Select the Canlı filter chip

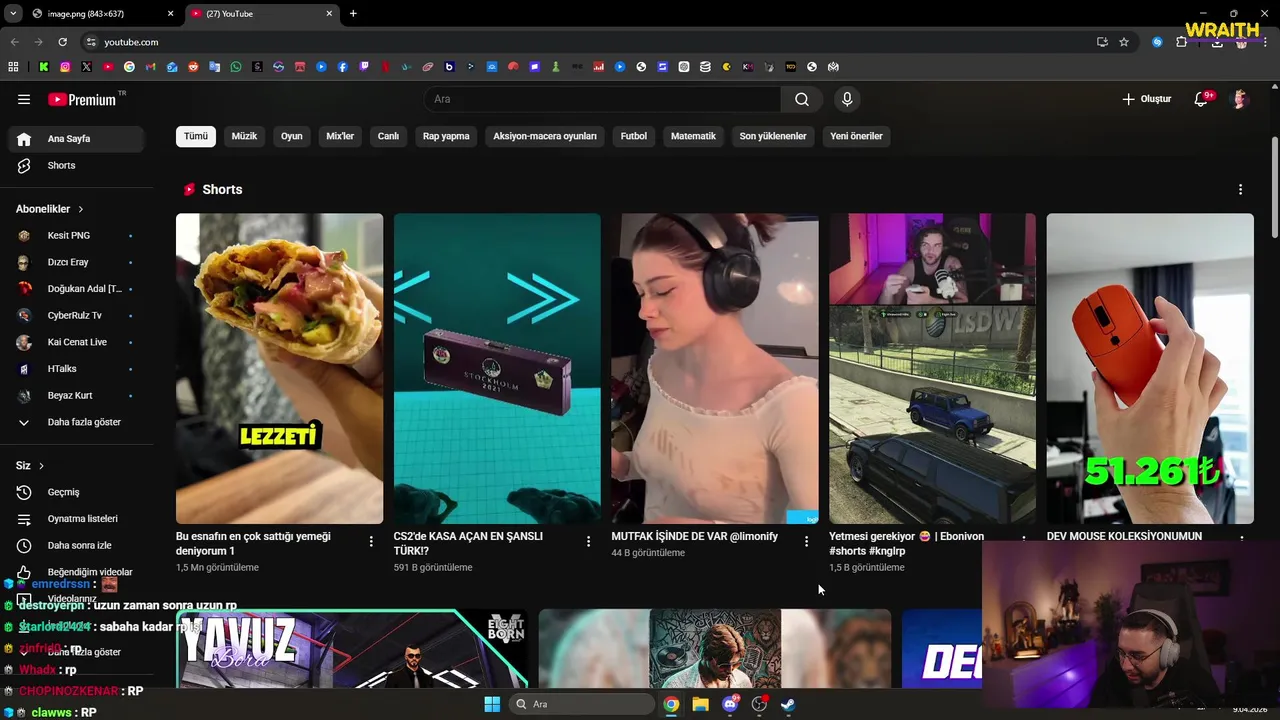click(388, 136)
